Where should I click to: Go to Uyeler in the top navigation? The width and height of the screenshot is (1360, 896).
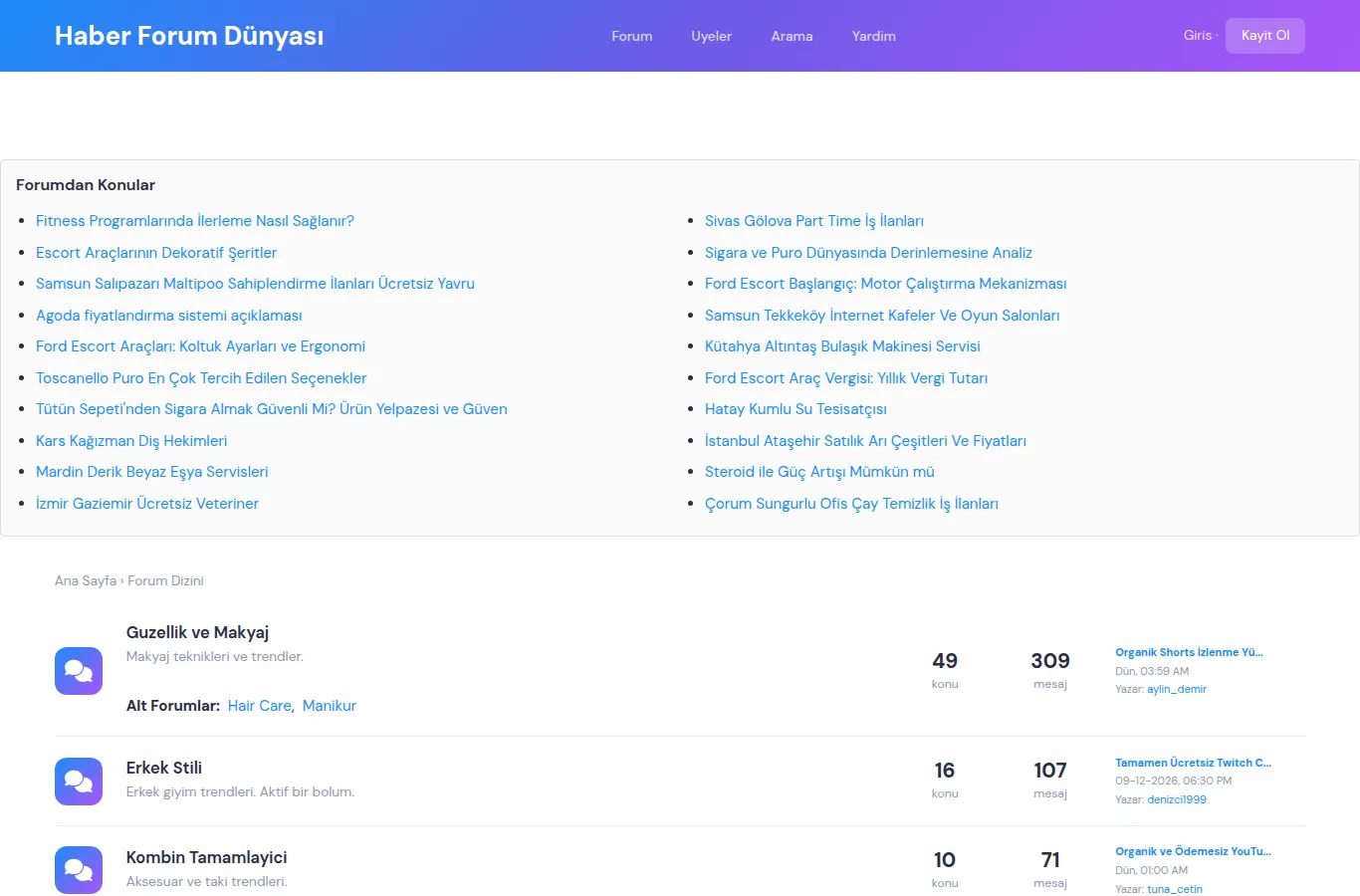click(x=712, y=36)
